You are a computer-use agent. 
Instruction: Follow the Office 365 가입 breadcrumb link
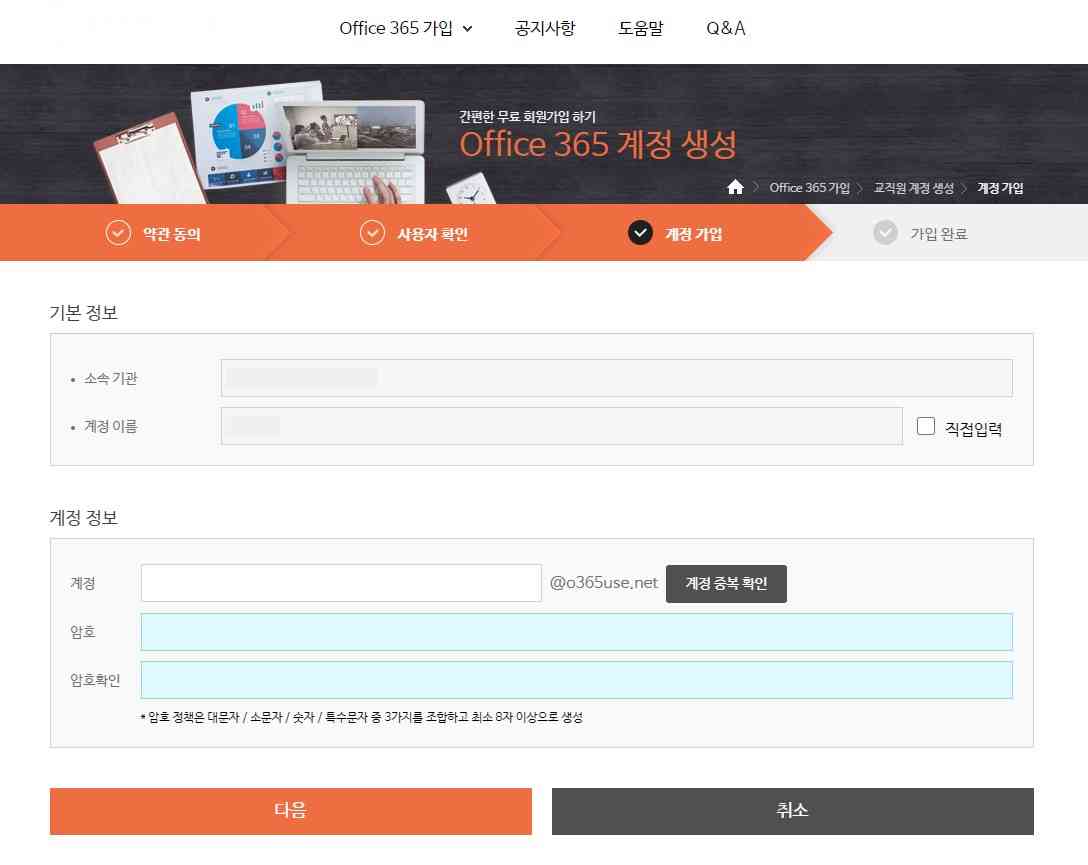click(809, 188)
